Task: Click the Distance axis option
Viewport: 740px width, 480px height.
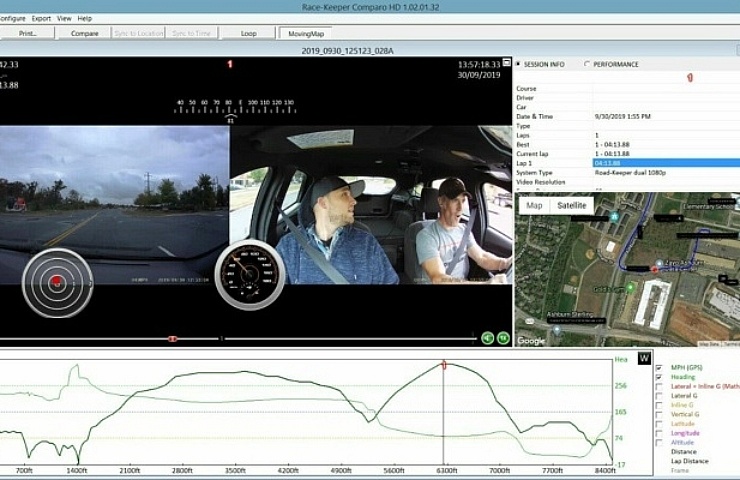Action: 683,452
